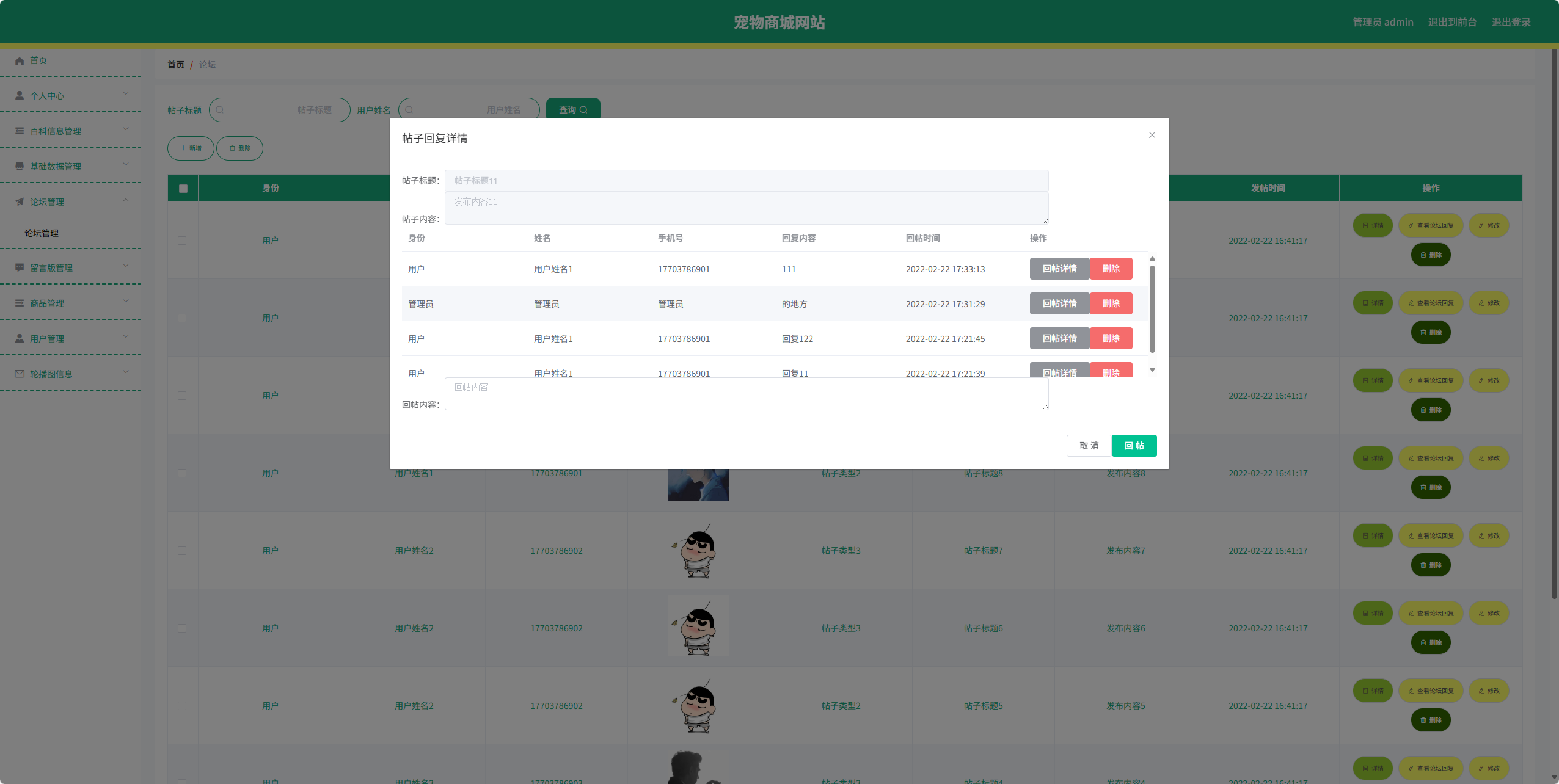Screen dimensions: 1559x784
Task: Collapse the 论坛管理 menu chevron
Action: pos(126,200)
